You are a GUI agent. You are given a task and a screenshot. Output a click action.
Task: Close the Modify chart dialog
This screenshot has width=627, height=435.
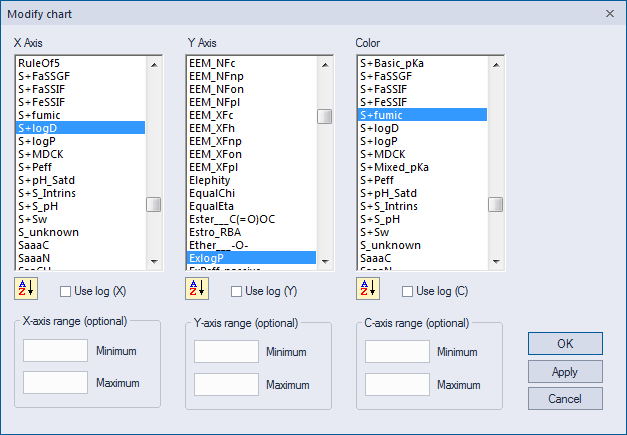coord(610,14)
